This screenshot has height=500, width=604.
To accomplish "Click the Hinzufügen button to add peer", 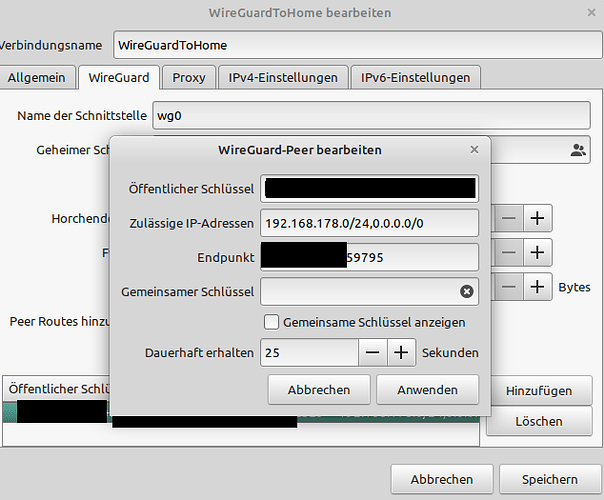I will [539, 391].
